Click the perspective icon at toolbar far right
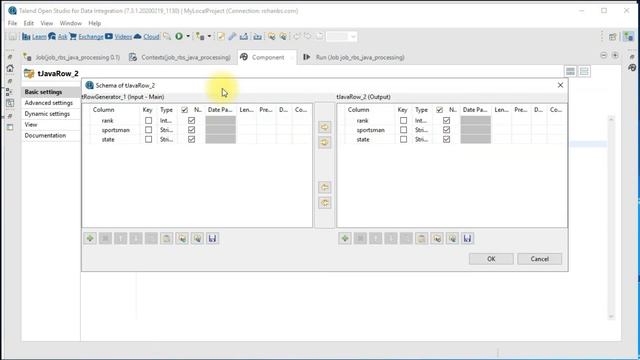The width and height of the screenshot is (640, 360). point(629,37)
